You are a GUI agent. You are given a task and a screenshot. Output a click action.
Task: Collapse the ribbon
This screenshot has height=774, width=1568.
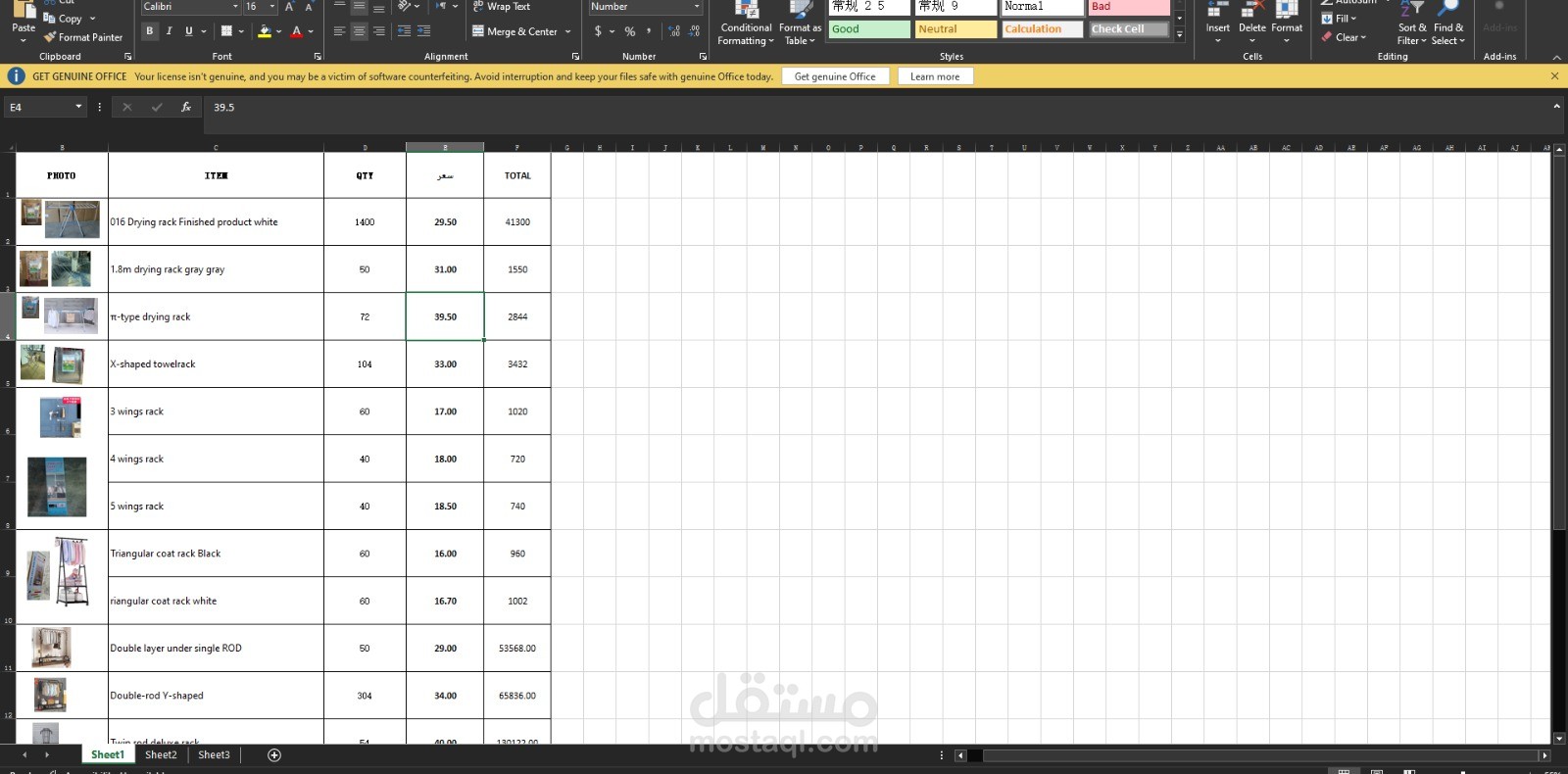[x=1557, y=57]
